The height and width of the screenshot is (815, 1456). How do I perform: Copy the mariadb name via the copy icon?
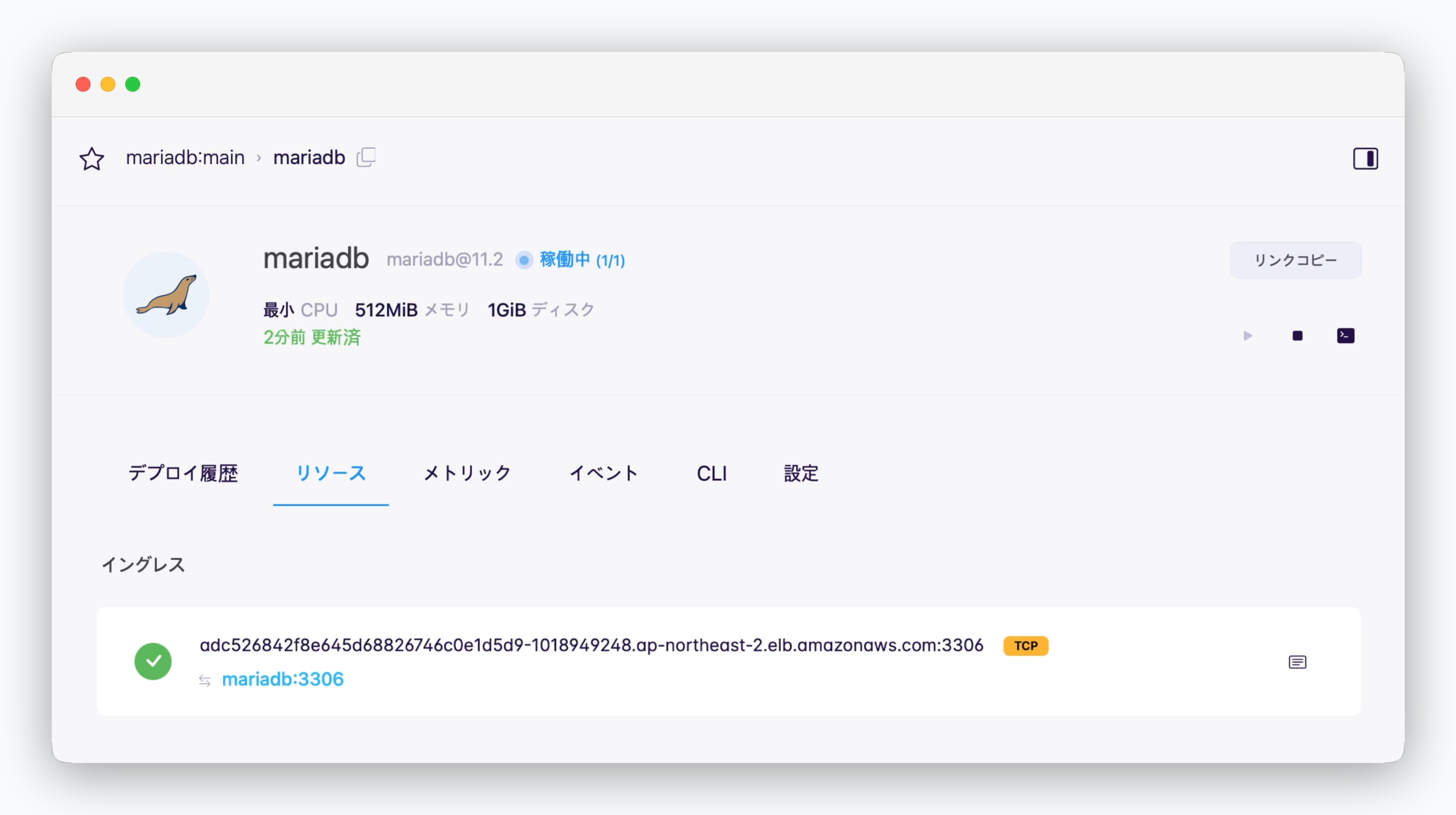(366, 157)
